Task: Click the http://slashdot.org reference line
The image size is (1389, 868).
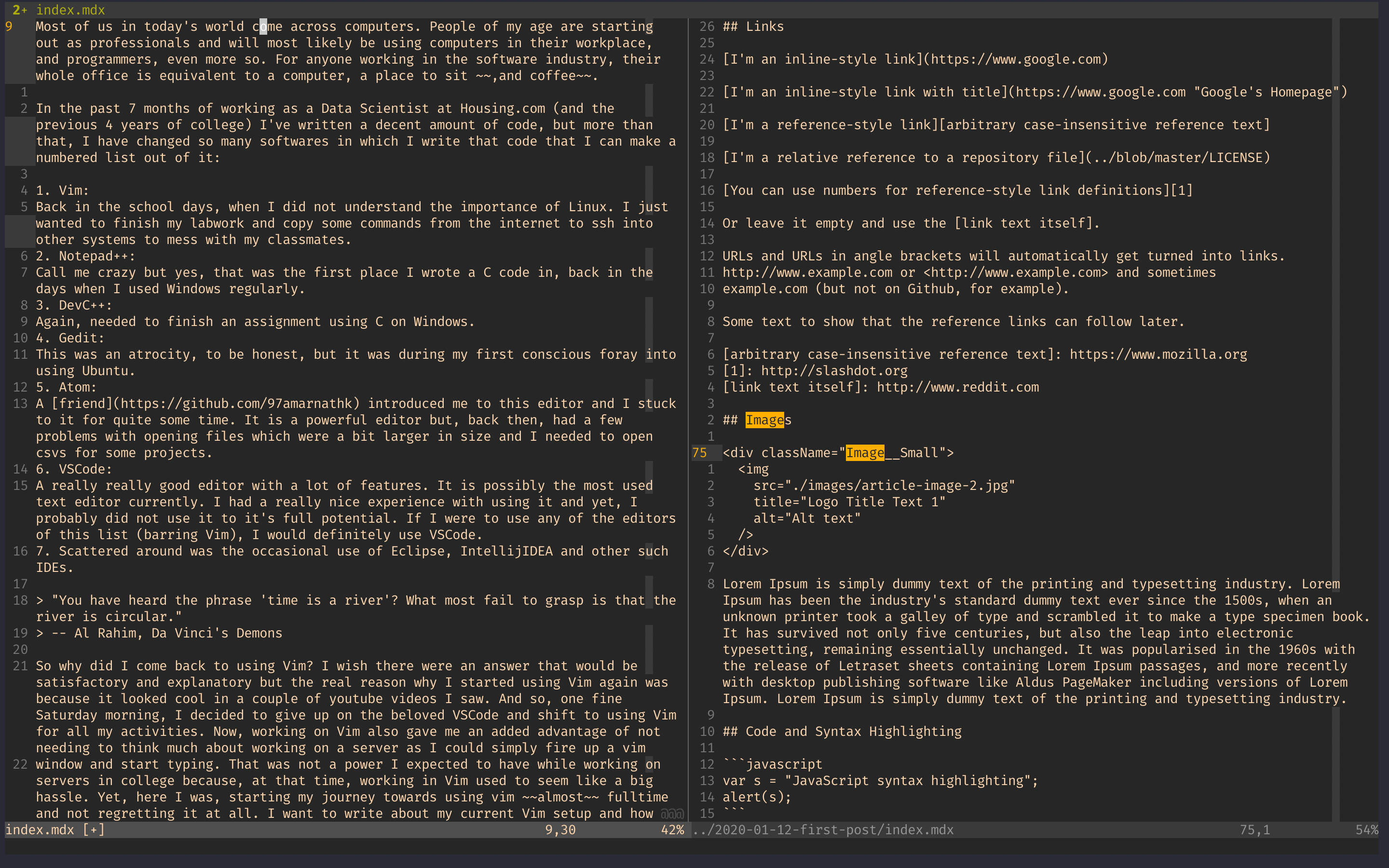Action: coord(815,371)
